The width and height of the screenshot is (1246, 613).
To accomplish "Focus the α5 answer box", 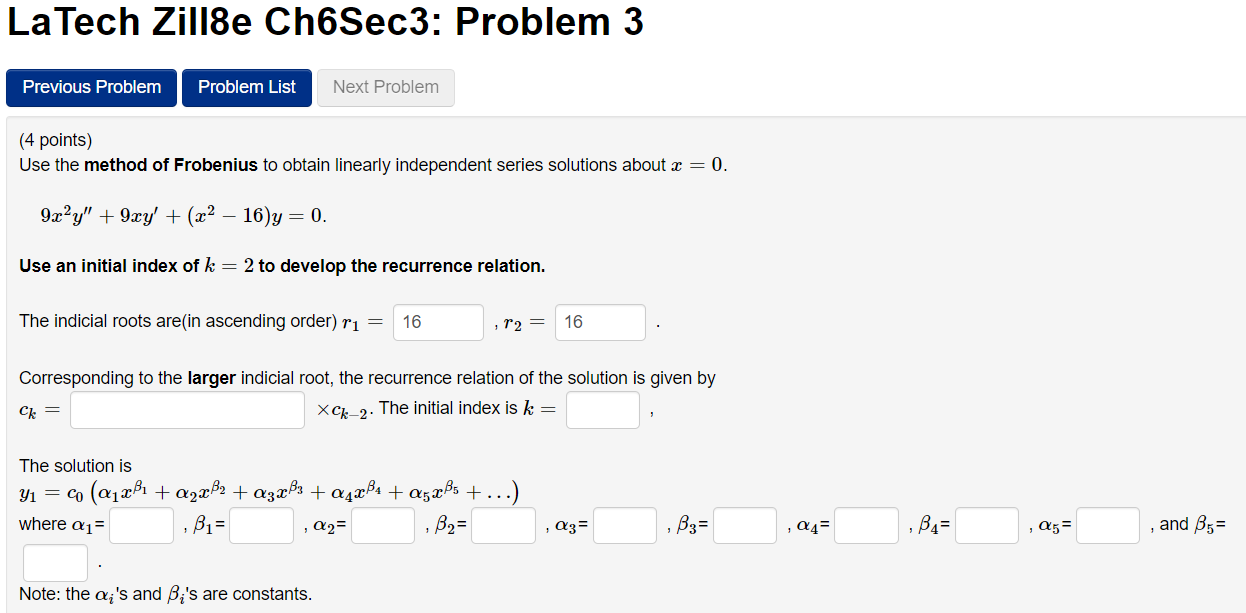I will point(1108,526).
